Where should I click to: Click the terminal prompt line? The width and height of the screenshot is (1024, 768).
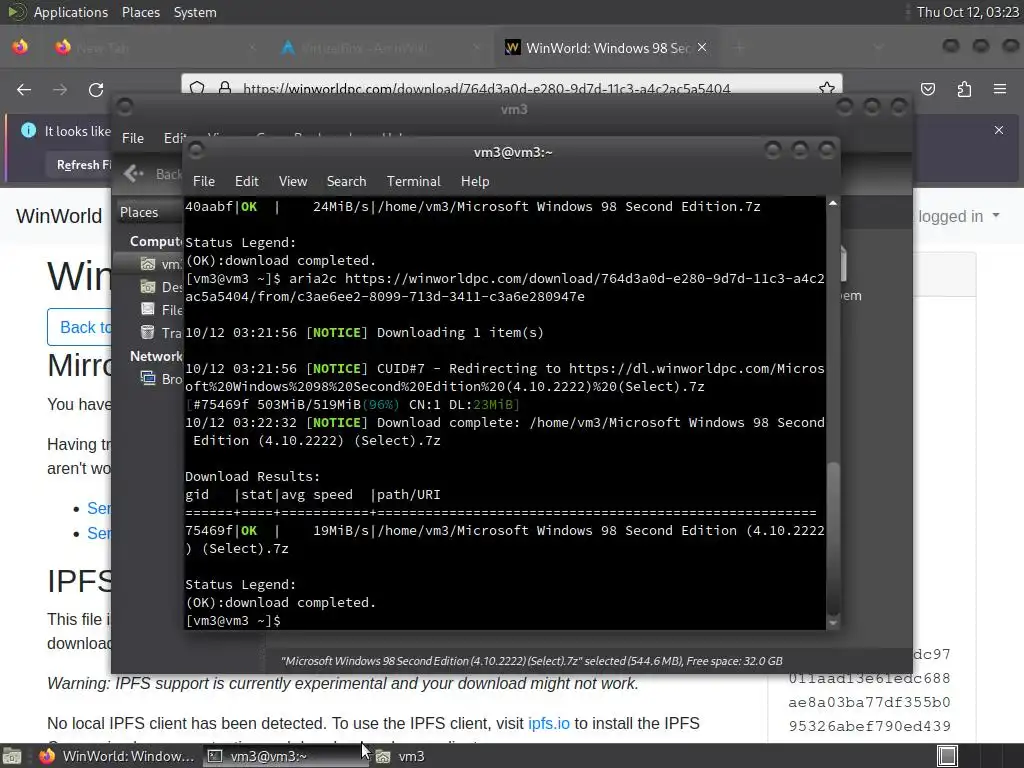[x=233, y=620]
